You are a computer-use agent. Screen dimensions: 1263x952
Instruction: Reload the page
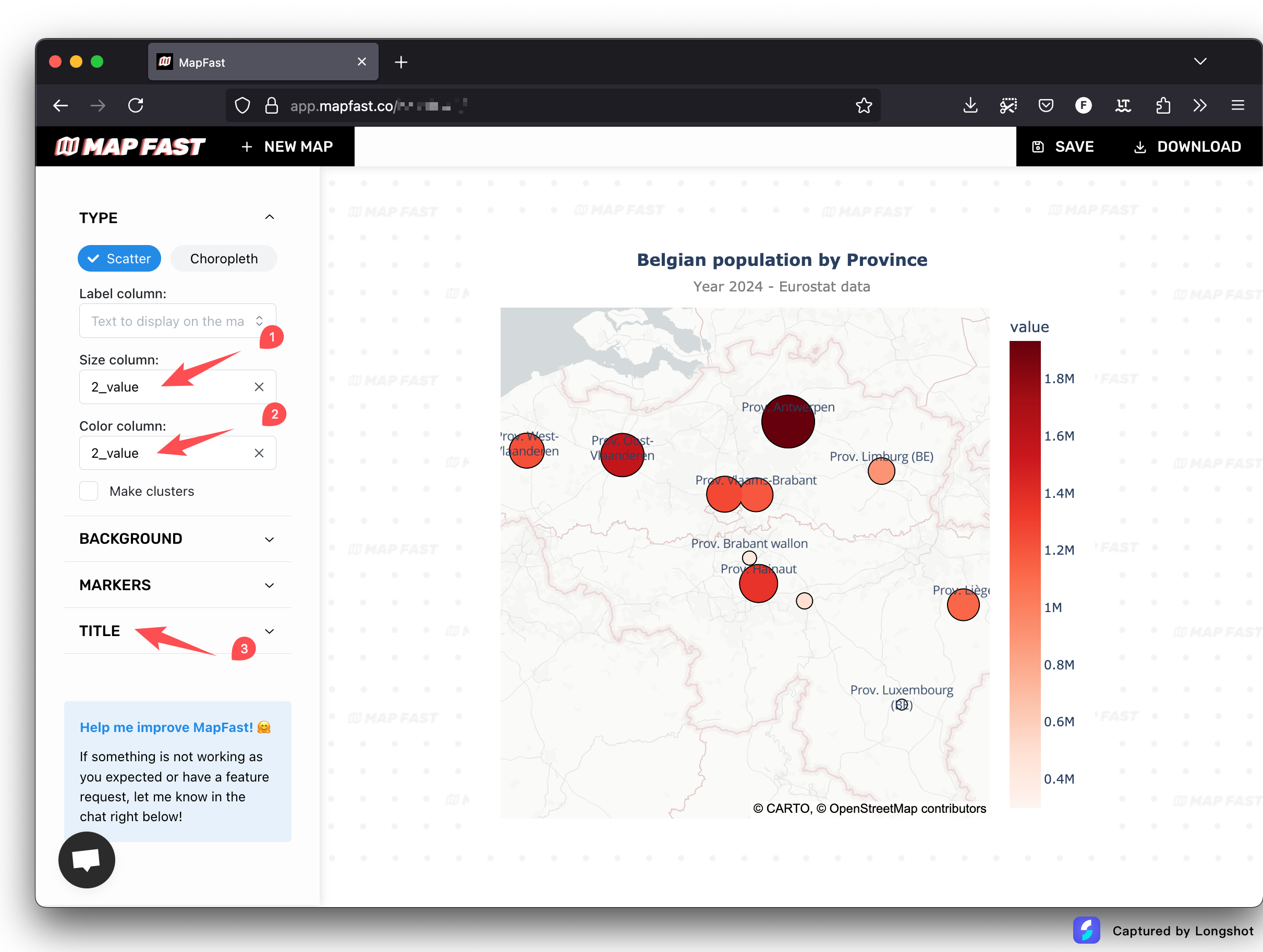pyautogui.click(x=136, y=106)
